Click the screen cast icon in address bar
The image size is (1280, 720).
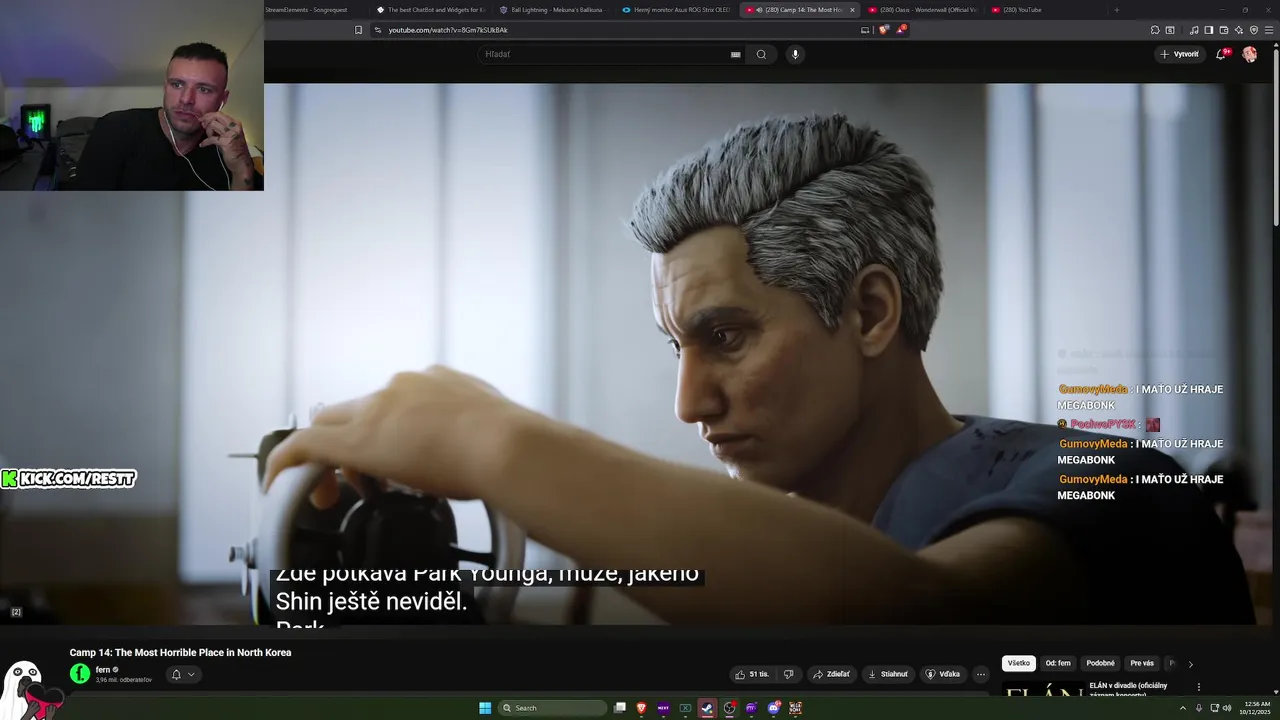click(x=865, y=30)
